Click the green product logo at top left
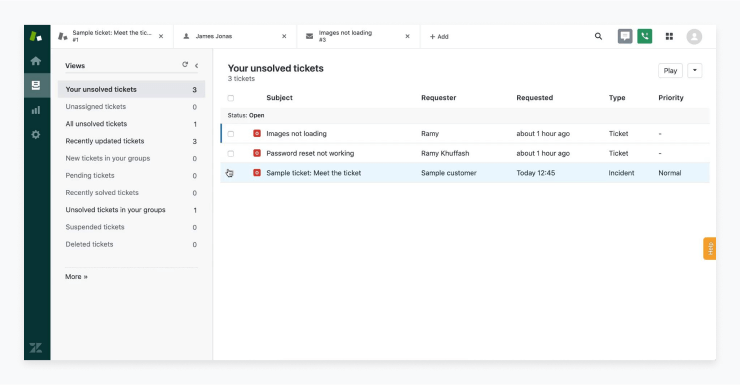The height and width of the screenshot is (385, 740). coord(36,36)
